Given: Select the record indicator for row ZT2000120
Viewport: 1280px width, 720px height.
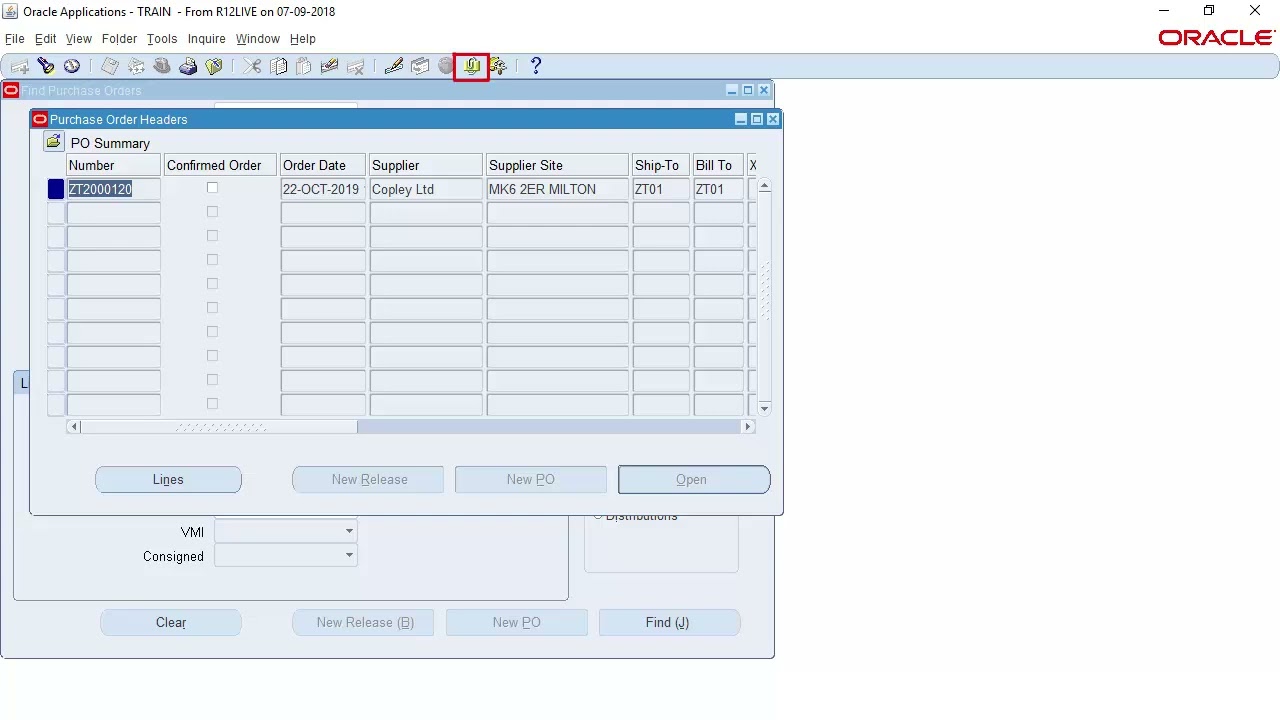Looking at the screenshot, I should click(x=56, y=189).
